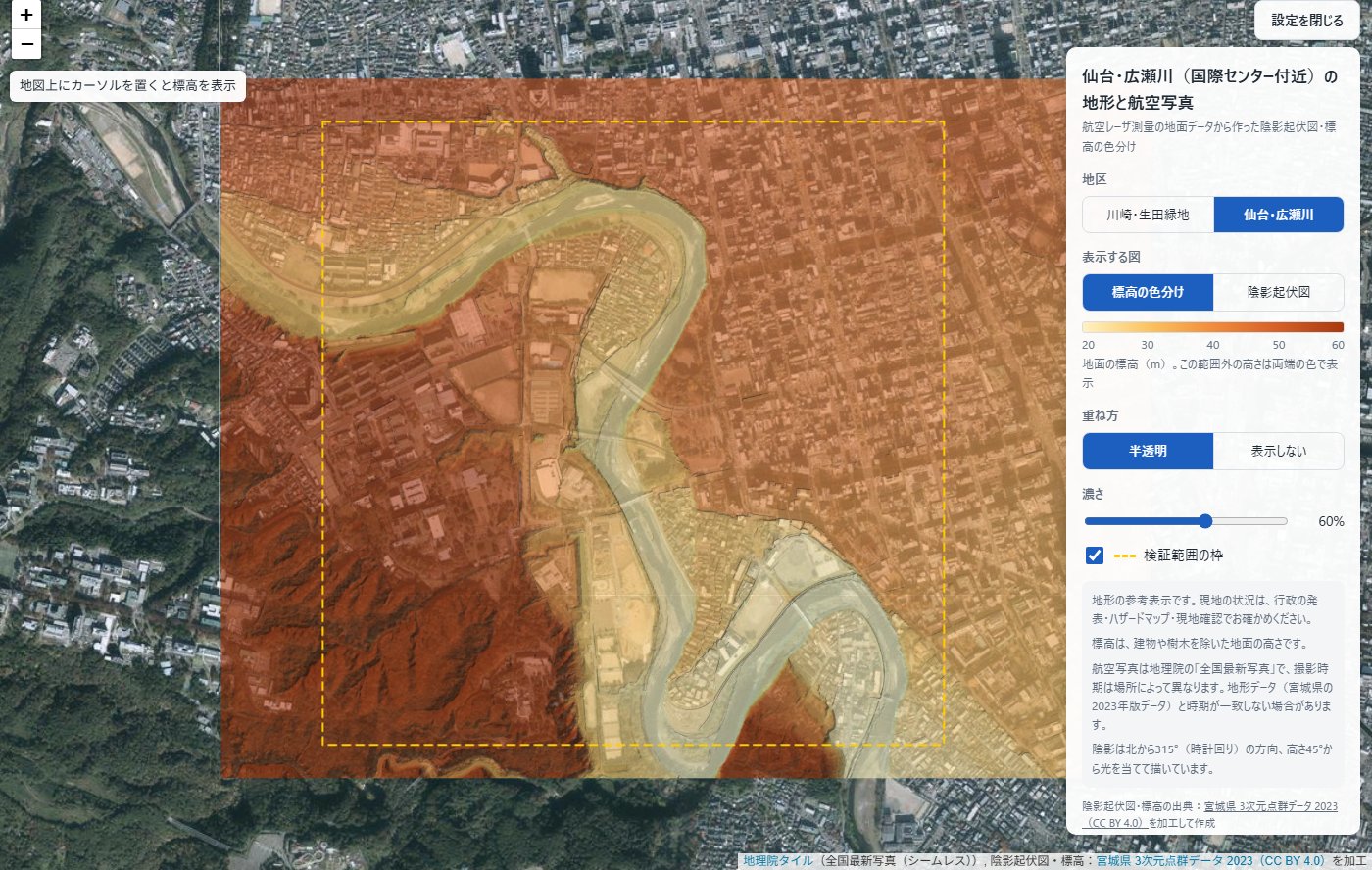Screen dimensions: 1372x870
Task: Click the 地図上にカーソルを置くと標高を表示 hint box
Action: 127,85
